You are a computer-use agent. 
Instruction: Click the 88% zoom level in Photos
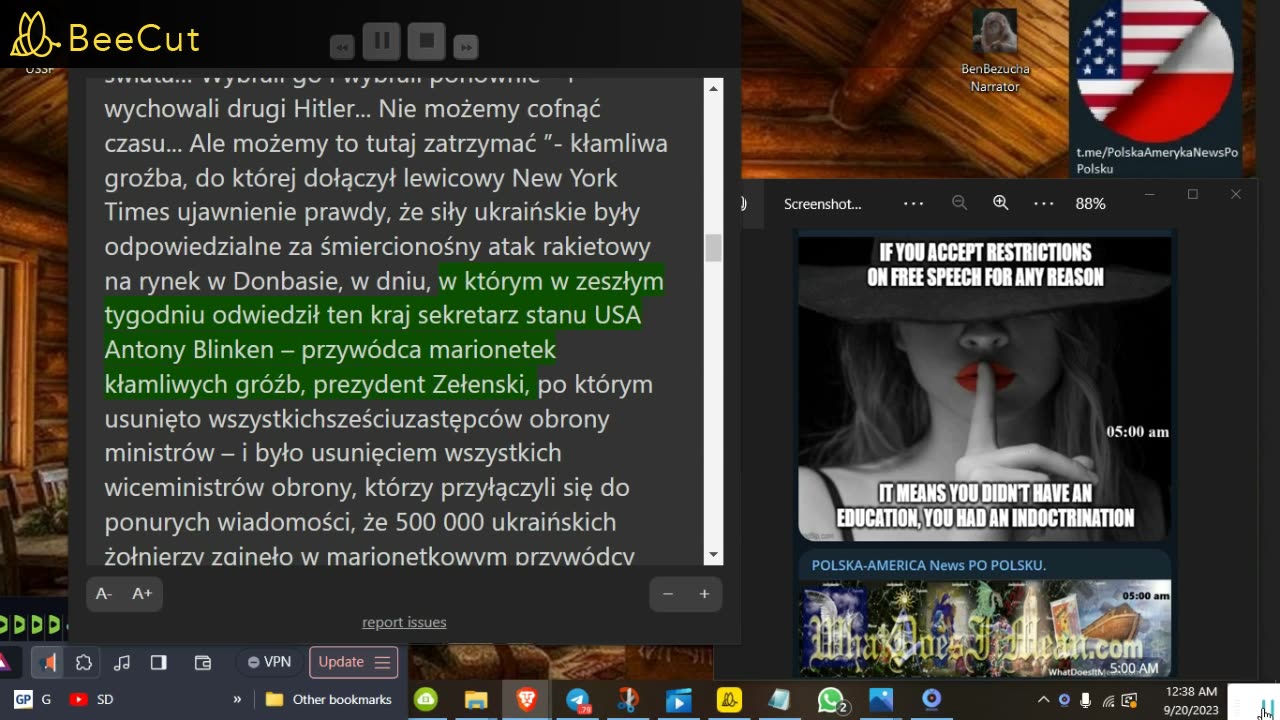click(x=1090, y=203)
